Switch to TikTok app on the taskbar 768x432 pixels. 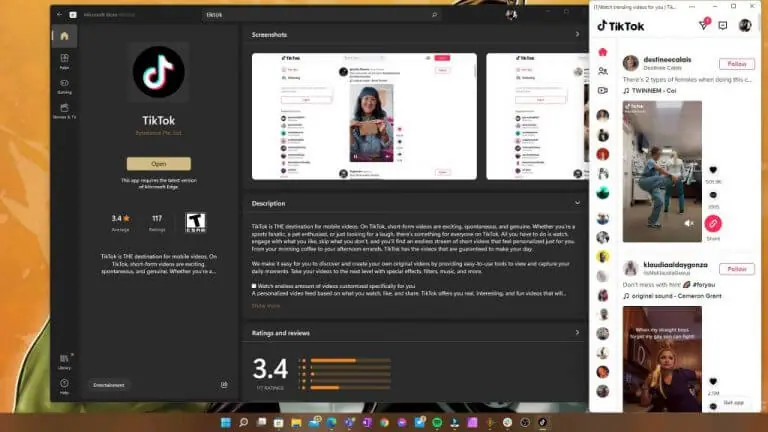pyautogui.click(x=542, y=422)
